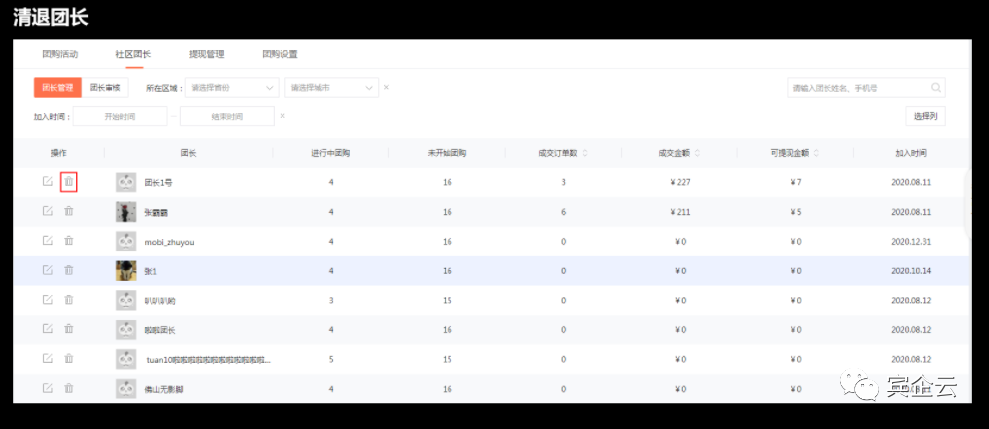Click the avatar of 团长1号
989x429 pixels.
click(x=126, y=182)
